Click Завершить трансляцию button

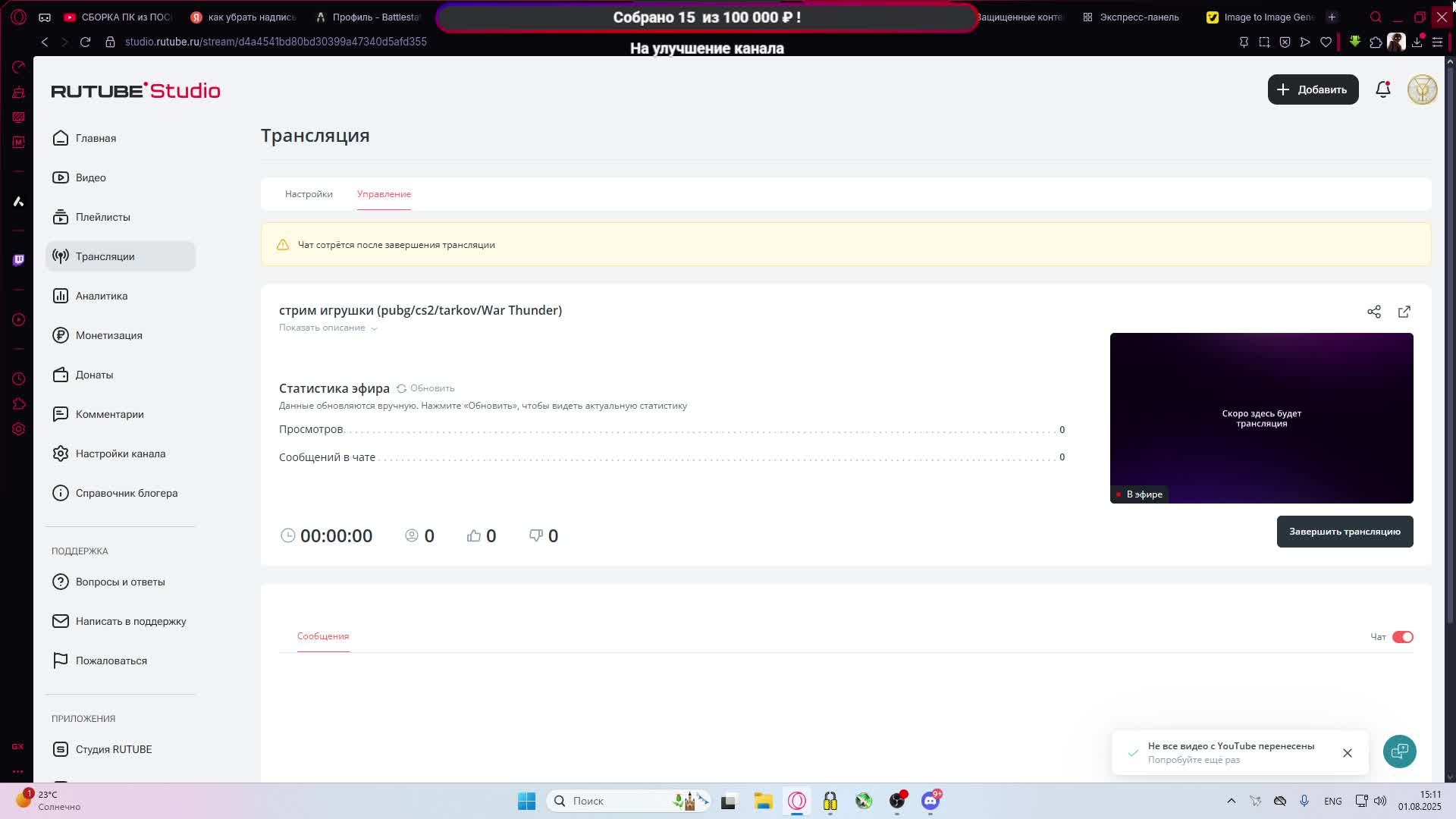pos(1344,532)
